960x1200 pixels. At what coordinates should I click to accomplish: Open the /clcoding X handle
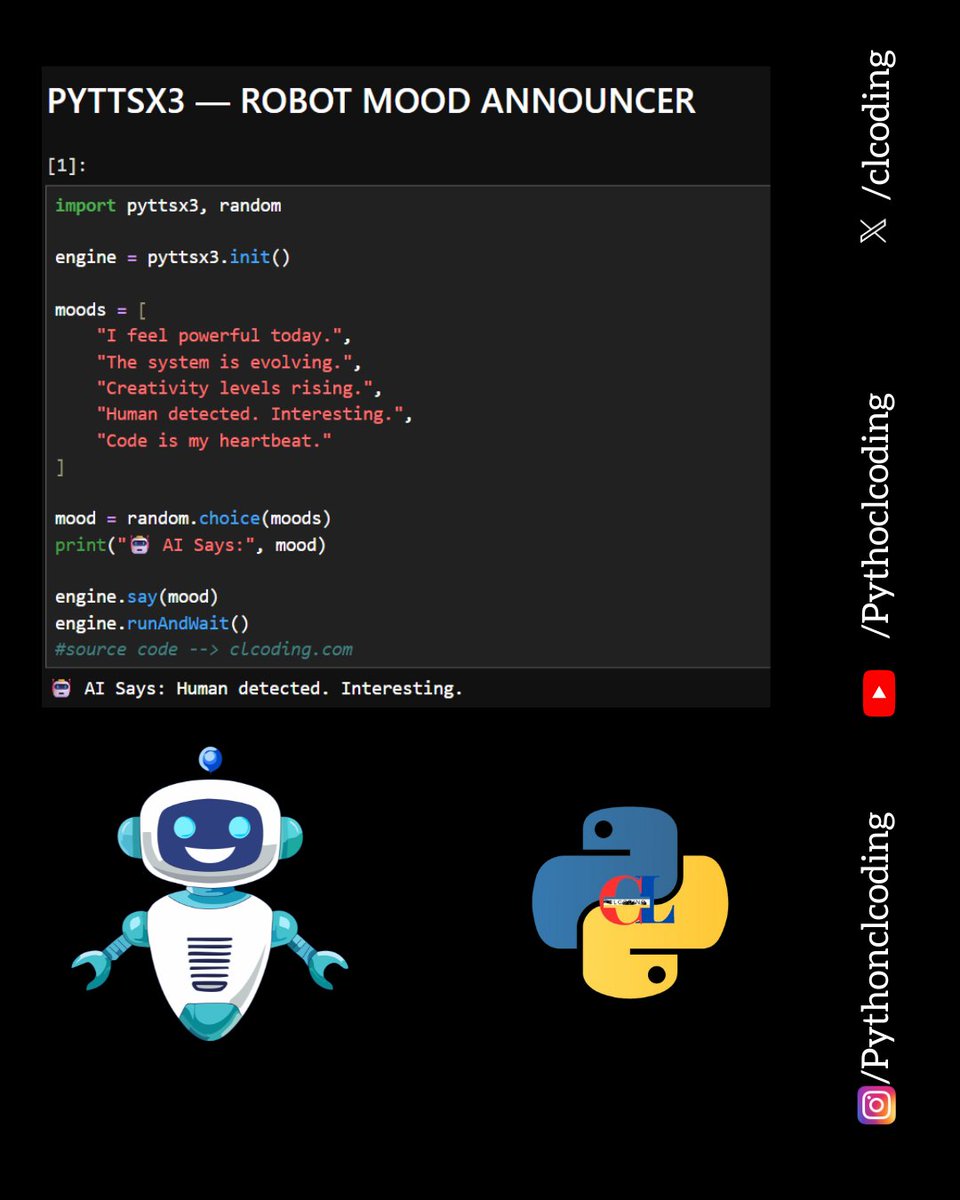click(x=877, y=125)
